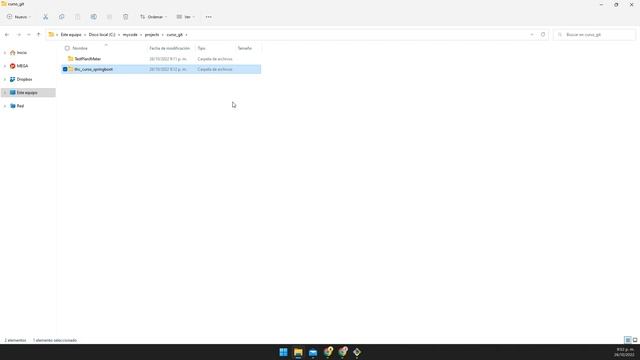
Task: Open the three-dots See more menu
Action: (209, 17)
